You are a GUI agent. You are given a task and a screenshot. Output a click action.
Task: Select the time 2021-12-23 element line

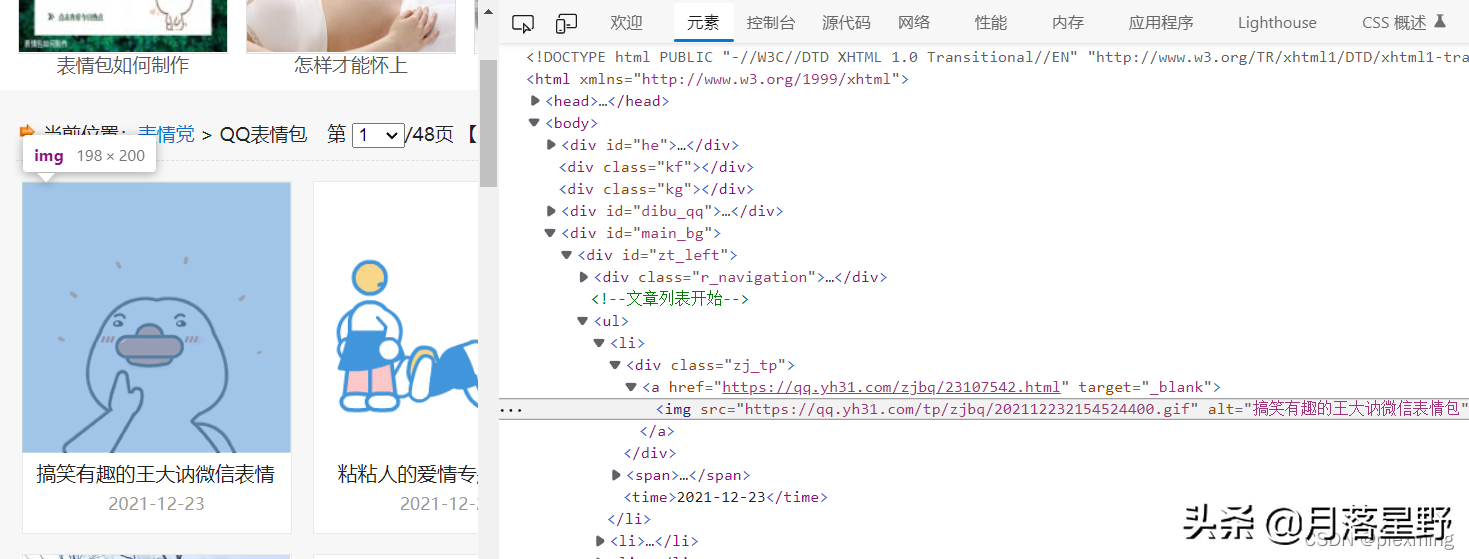point(726,497)
